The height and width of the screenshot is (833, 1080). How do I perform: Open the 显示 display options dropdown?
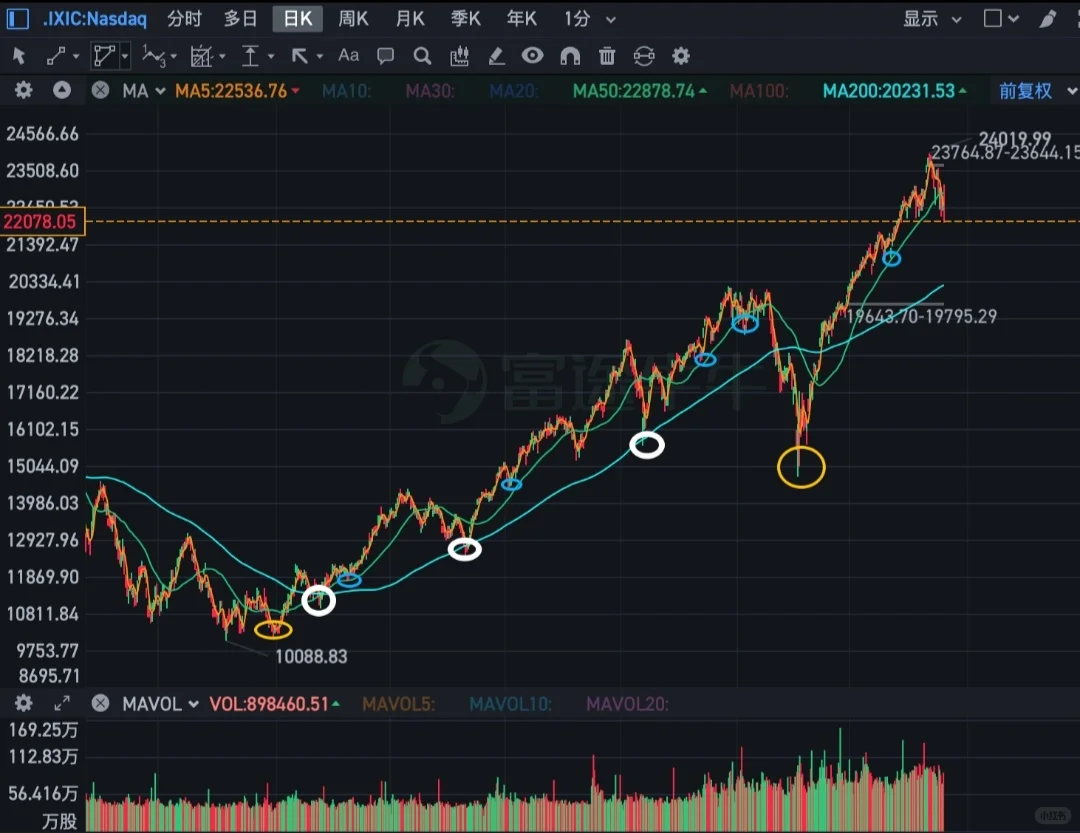coord(932,19)
